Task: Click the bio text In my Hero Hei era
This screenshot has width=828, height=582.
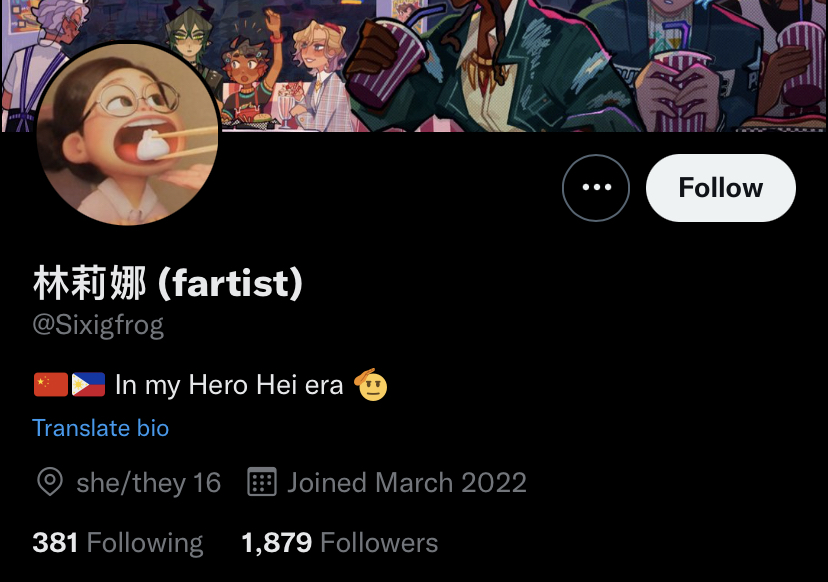Action: coord(229,385)
